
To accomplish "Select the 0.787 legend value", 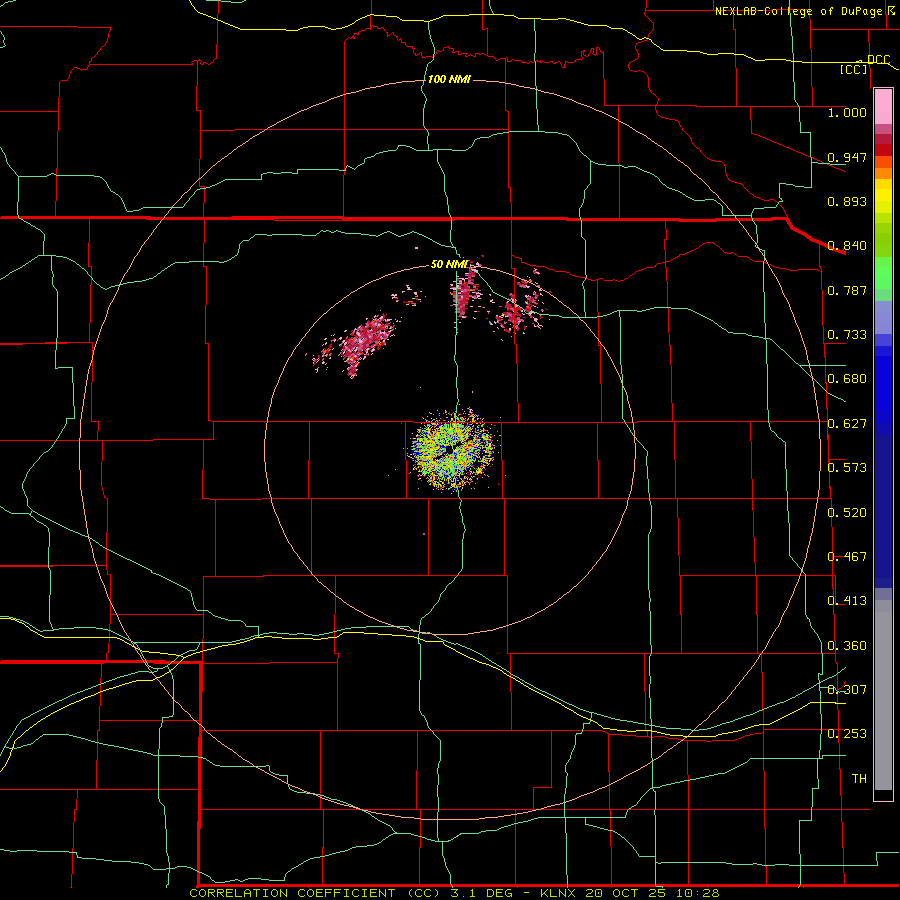I will 847,290.
